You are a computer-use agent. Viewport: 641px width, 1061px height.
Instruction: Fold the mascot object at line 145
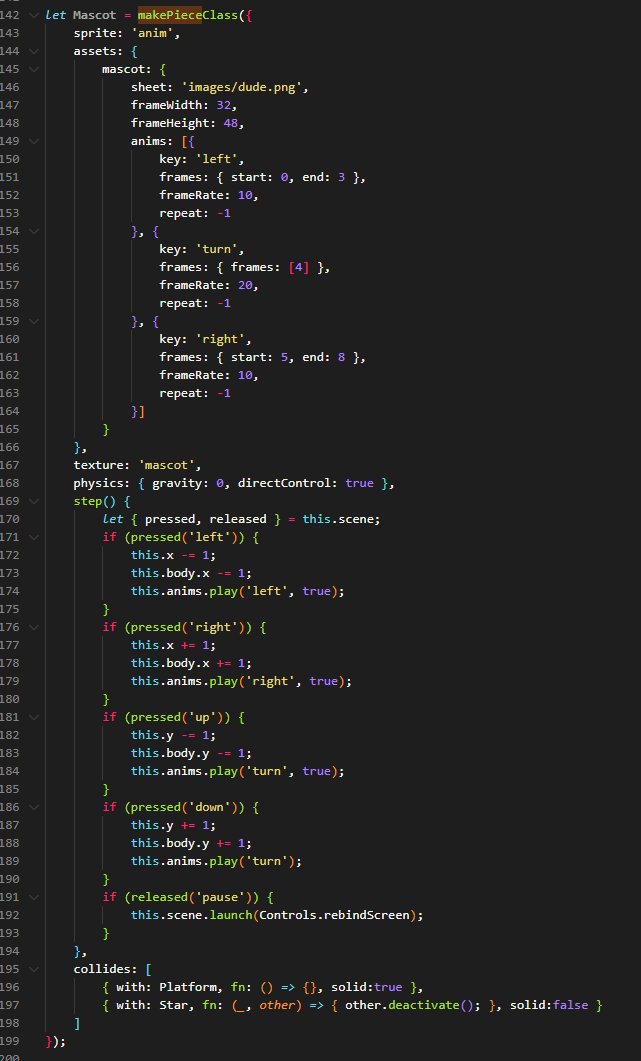click(x=35, y=70)
